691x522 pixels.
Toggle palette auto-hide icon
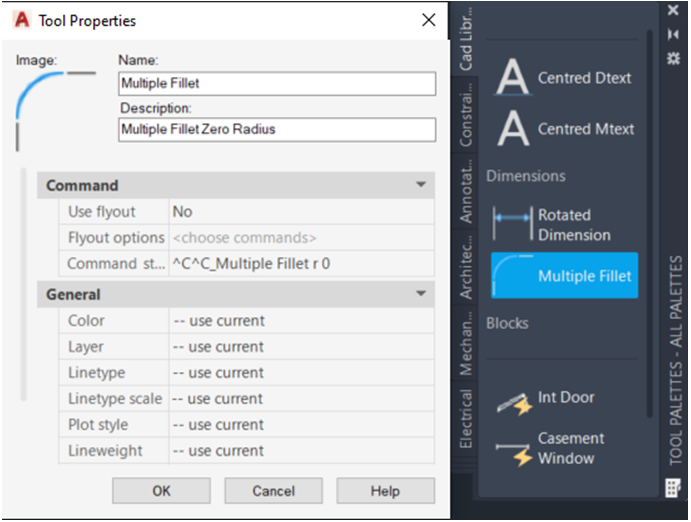(673, 33)
